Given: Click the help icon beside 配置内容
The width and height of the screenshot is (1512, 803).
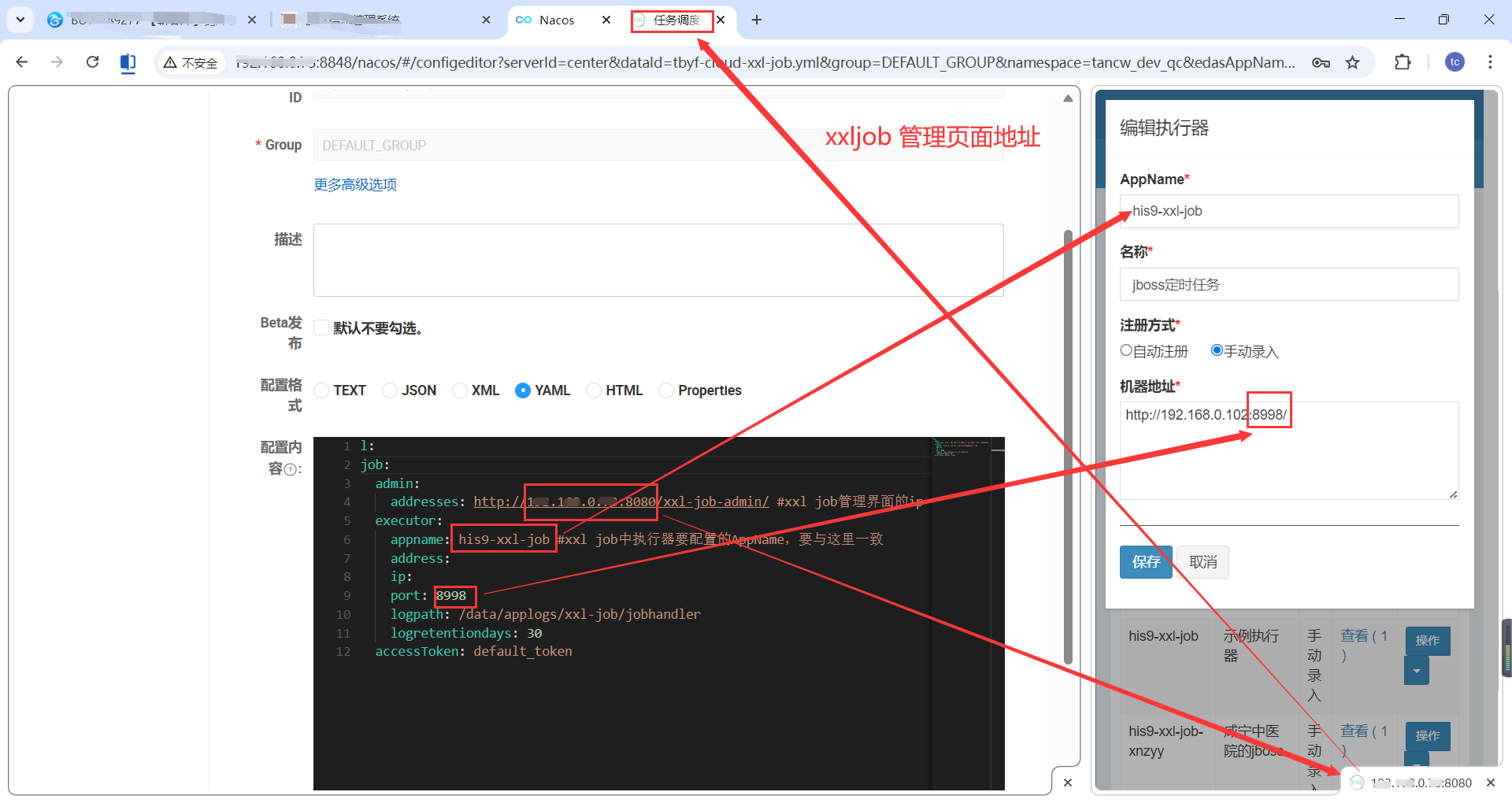Looking at the screenshot, I should point(290,470).
